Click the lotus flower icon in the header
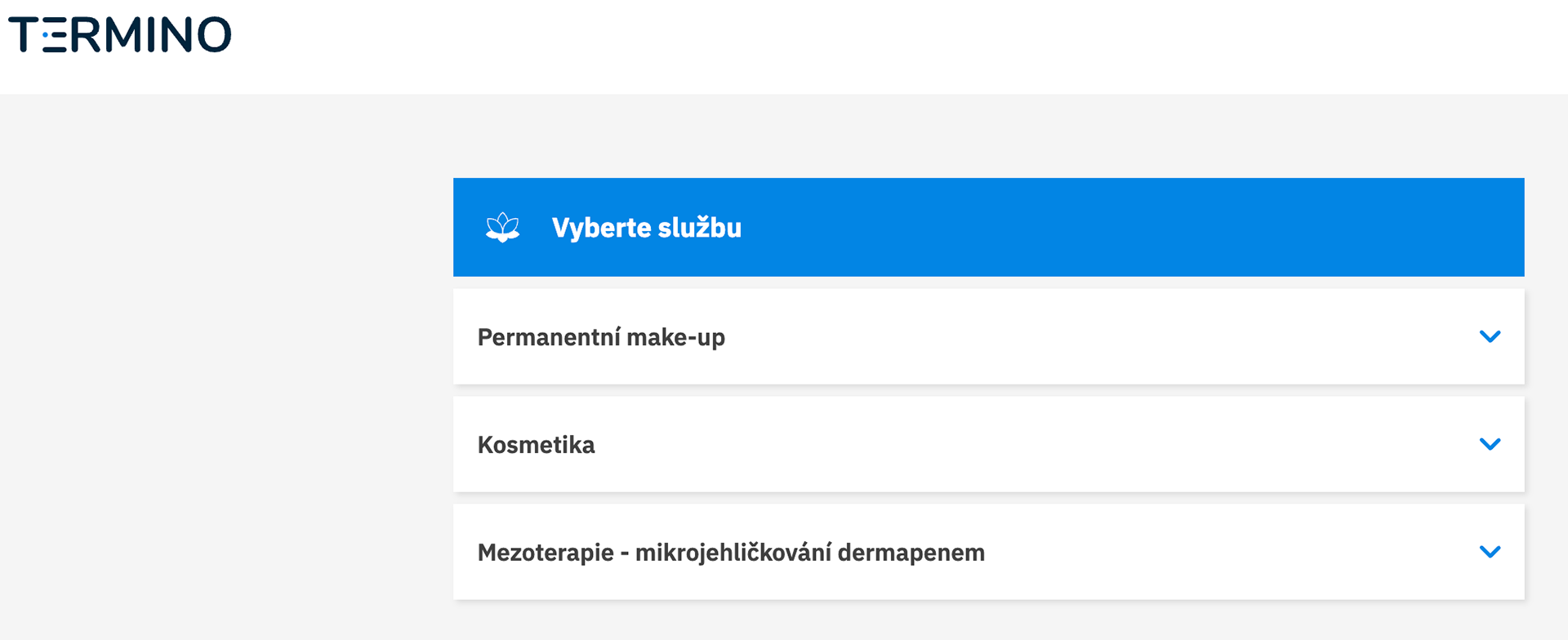 [502, 228]
